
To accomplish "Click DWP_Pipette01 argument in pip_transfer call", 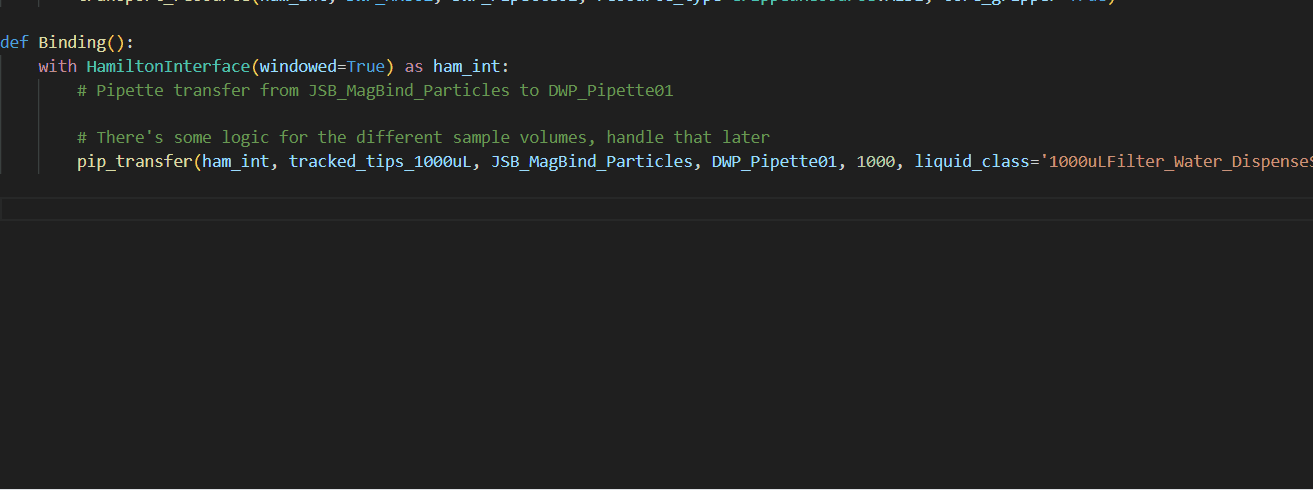I will 774,161.
